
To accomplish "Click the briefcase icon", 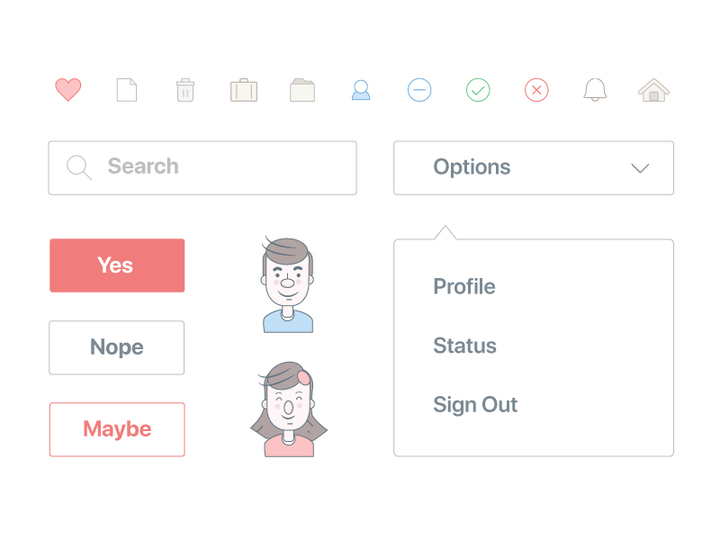I will tap(244, 91).
